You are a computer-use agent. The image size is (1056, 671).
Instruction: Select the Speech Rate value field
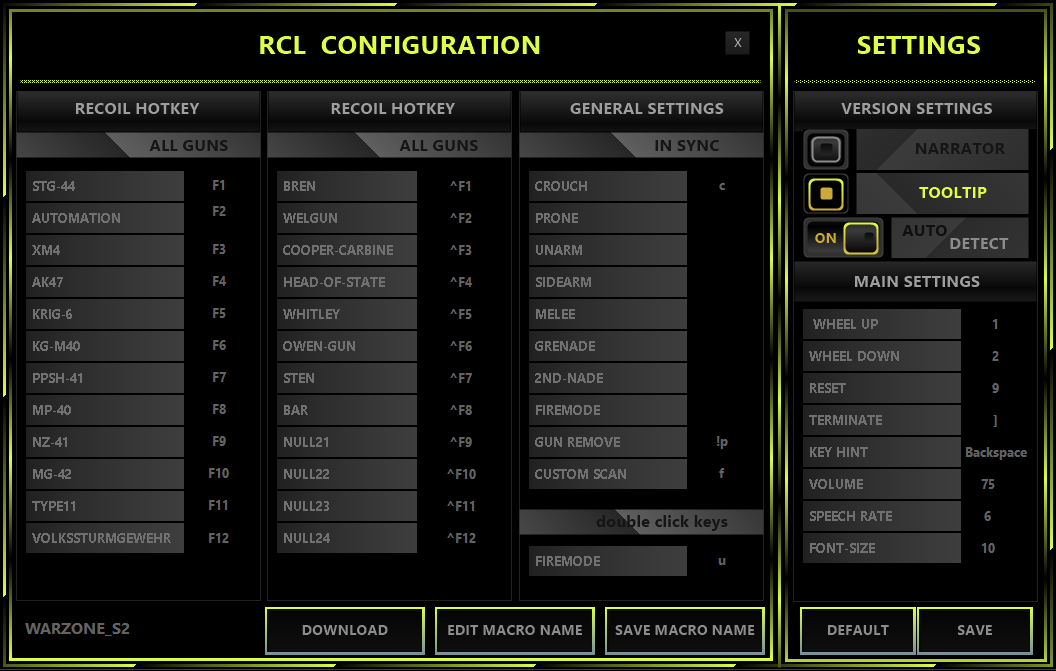tap(988, 516)
